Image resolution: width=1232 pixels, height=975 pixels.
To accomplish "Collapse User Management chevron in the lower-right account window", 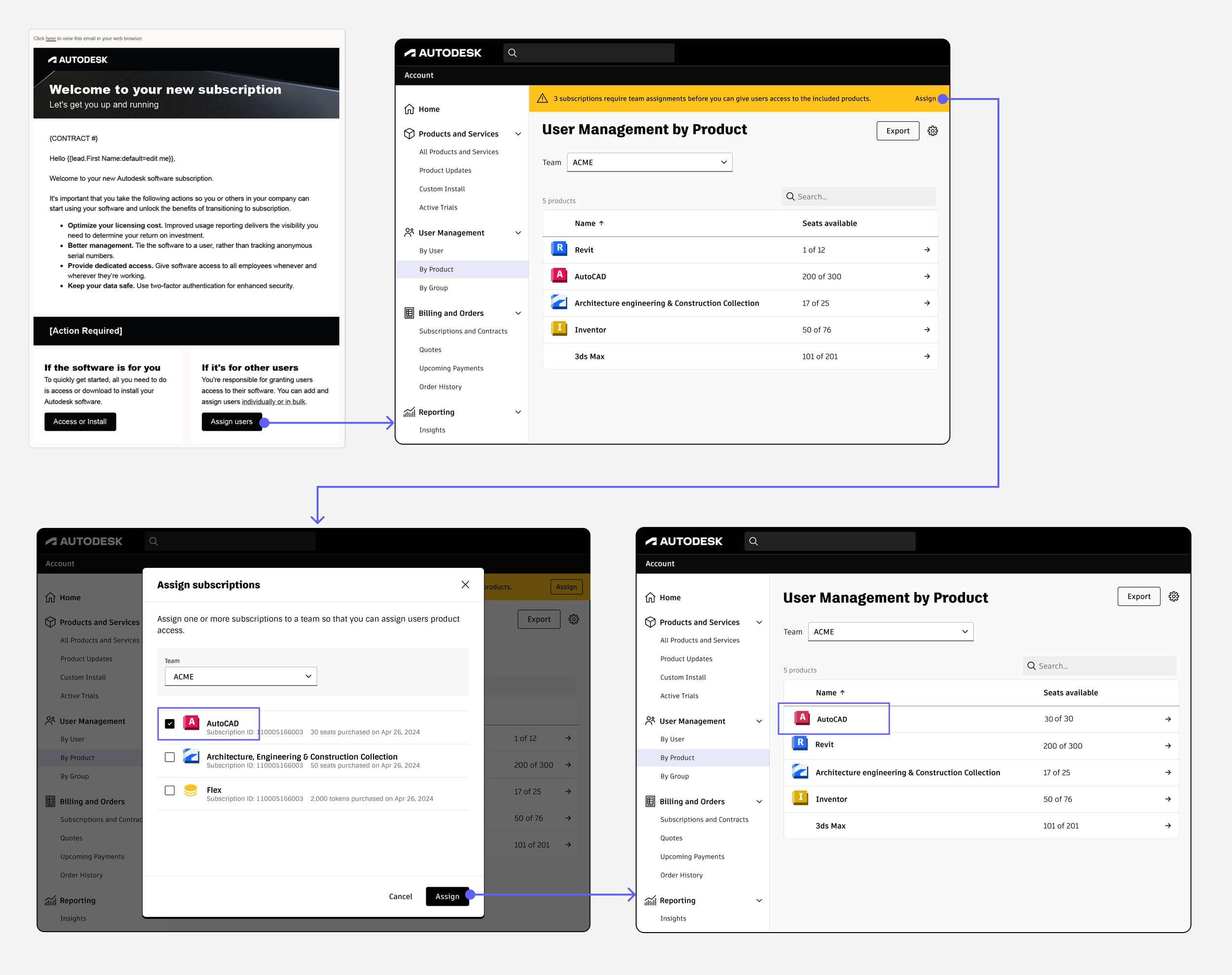I will [759, 721].
